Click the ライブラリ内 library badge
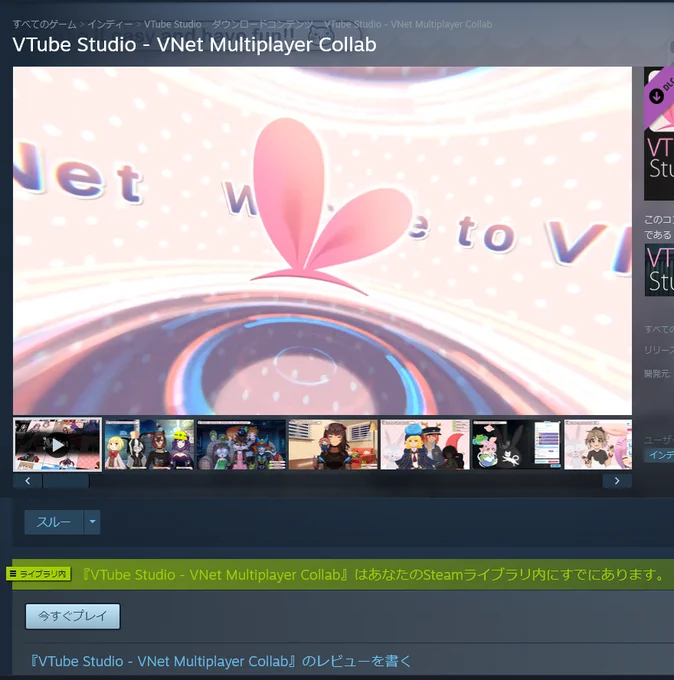 pos(39,574)
